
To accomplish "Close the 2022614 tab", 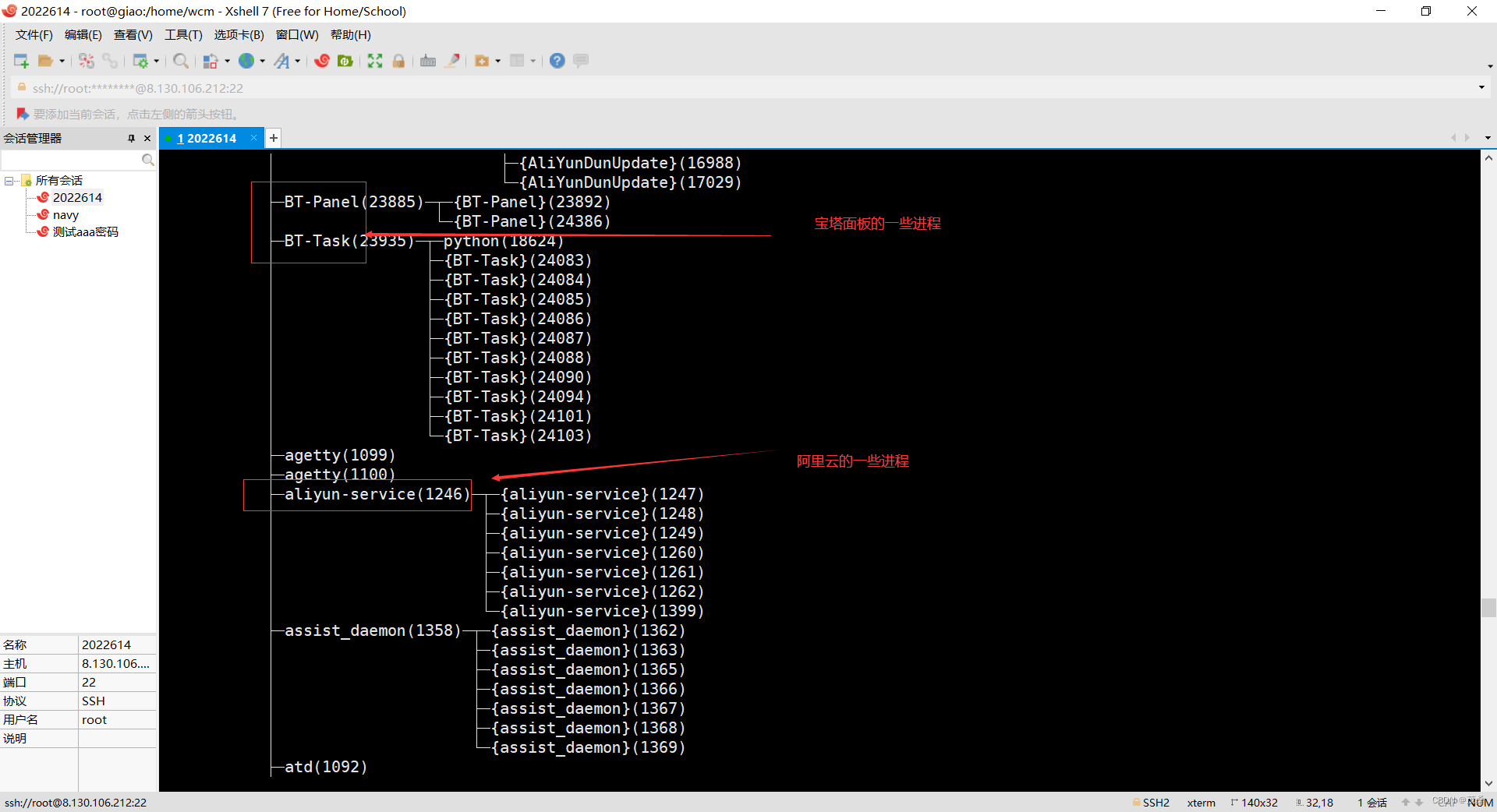I will pos(254,138).
